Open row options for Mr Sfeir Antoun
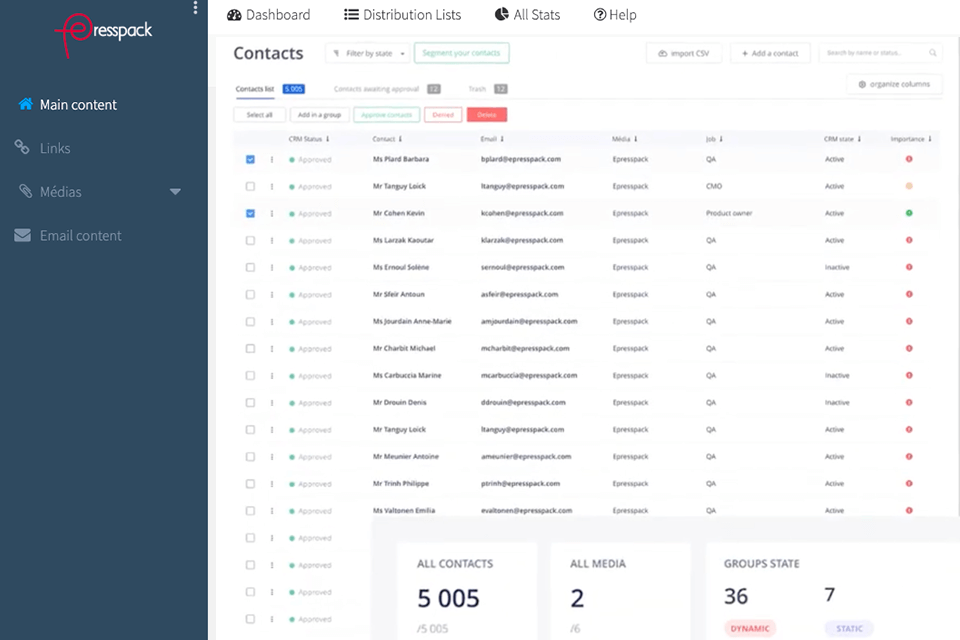 (x=272, y=295)
